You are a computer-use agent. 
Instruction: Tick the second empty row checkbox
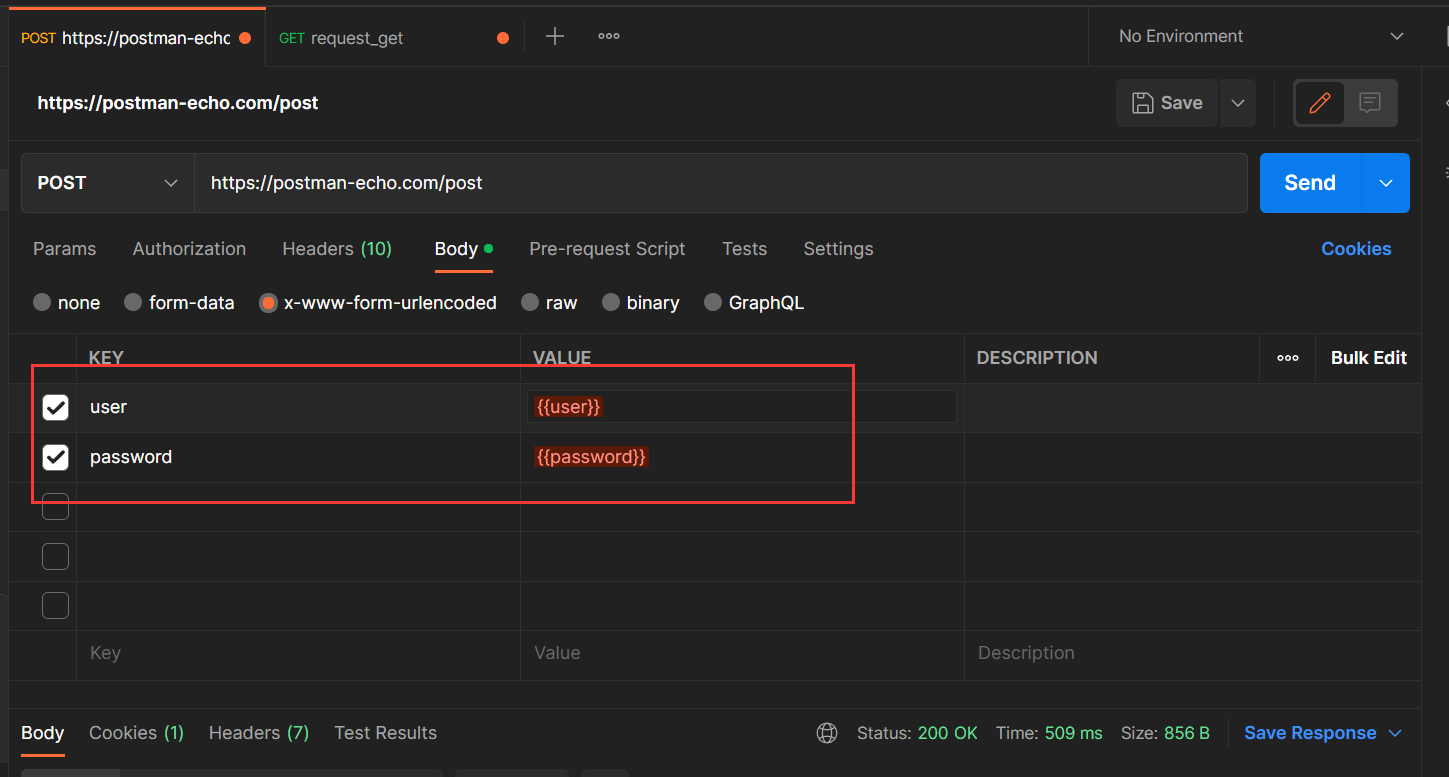(x=55, y=556)
